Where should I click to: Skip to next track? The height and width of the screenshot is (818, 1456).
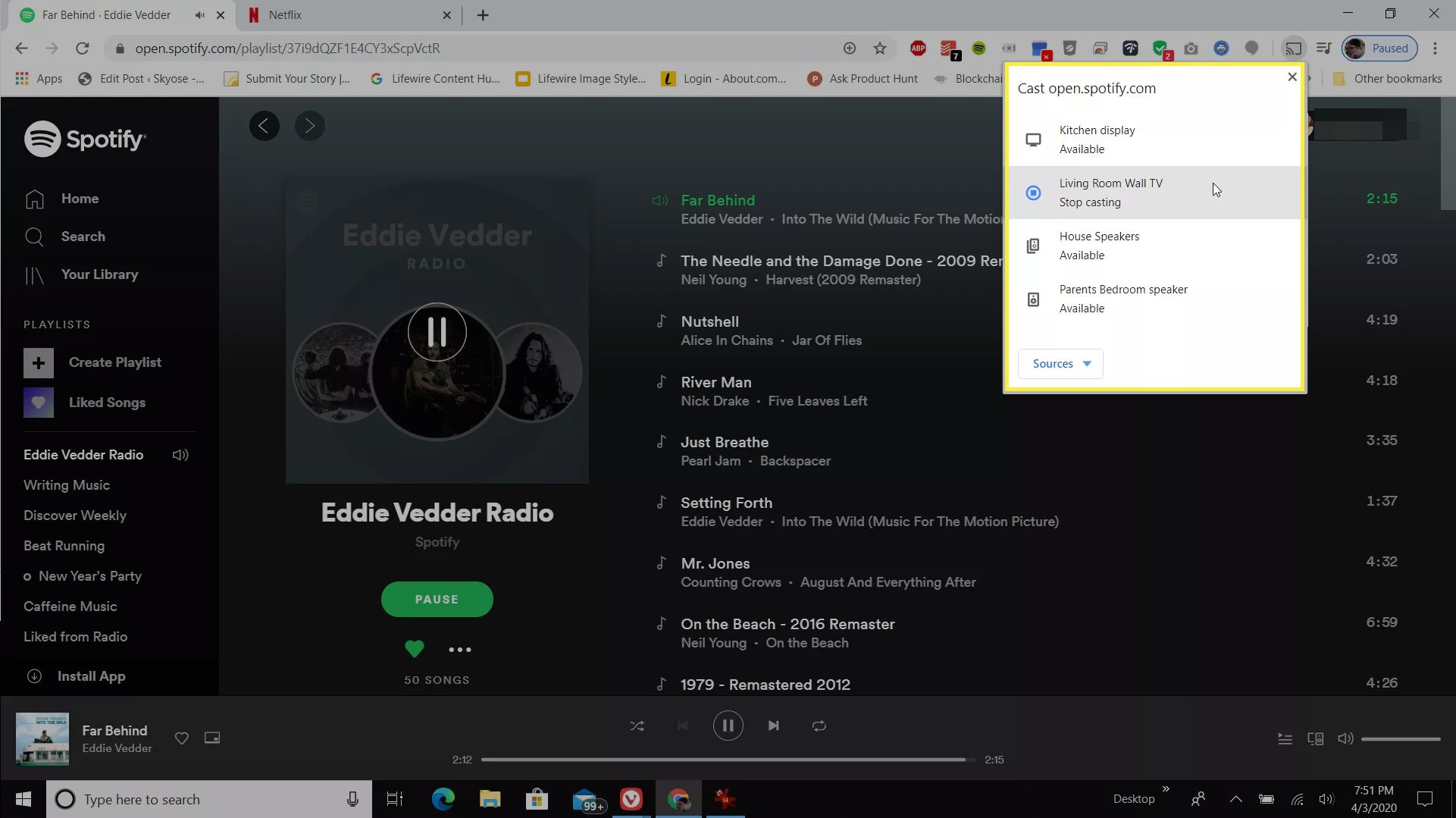click(773, 726)
